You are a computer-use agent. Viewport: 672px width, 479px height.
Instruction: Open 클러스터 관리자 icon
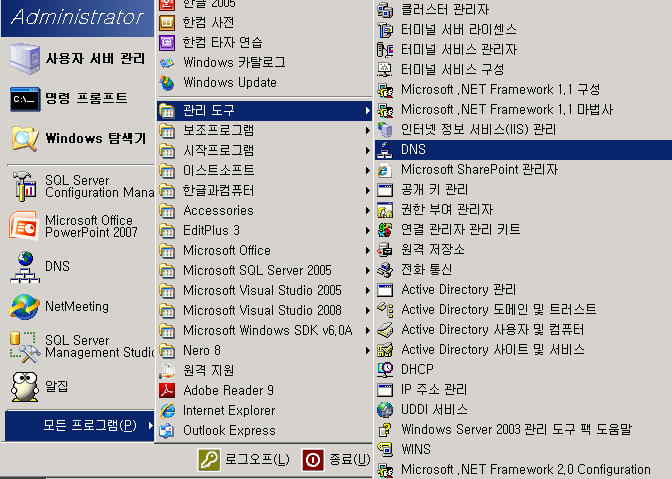[385, 10]
